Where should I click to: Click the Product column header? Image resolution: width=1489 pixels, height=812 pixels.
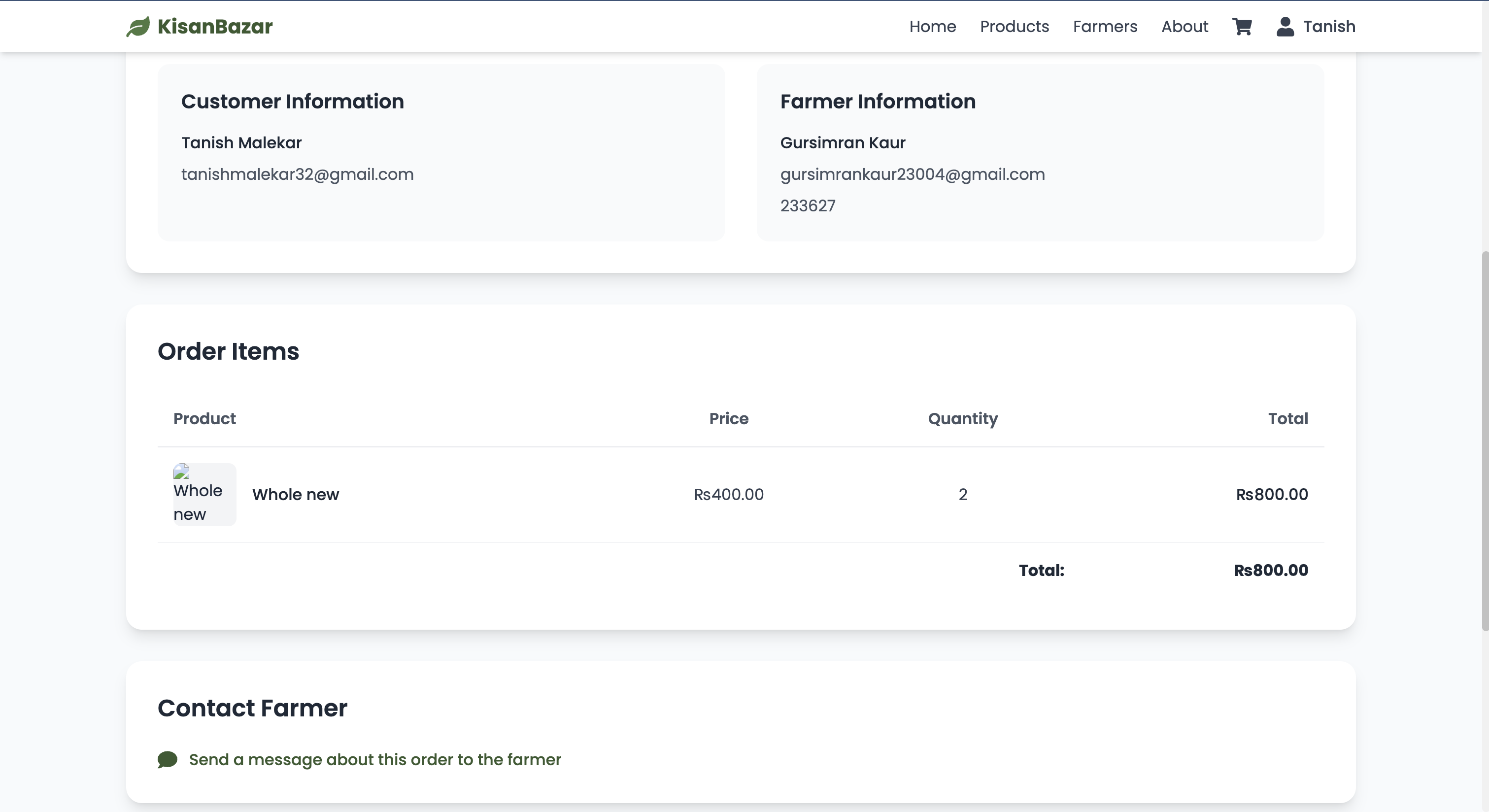point(204,418)
